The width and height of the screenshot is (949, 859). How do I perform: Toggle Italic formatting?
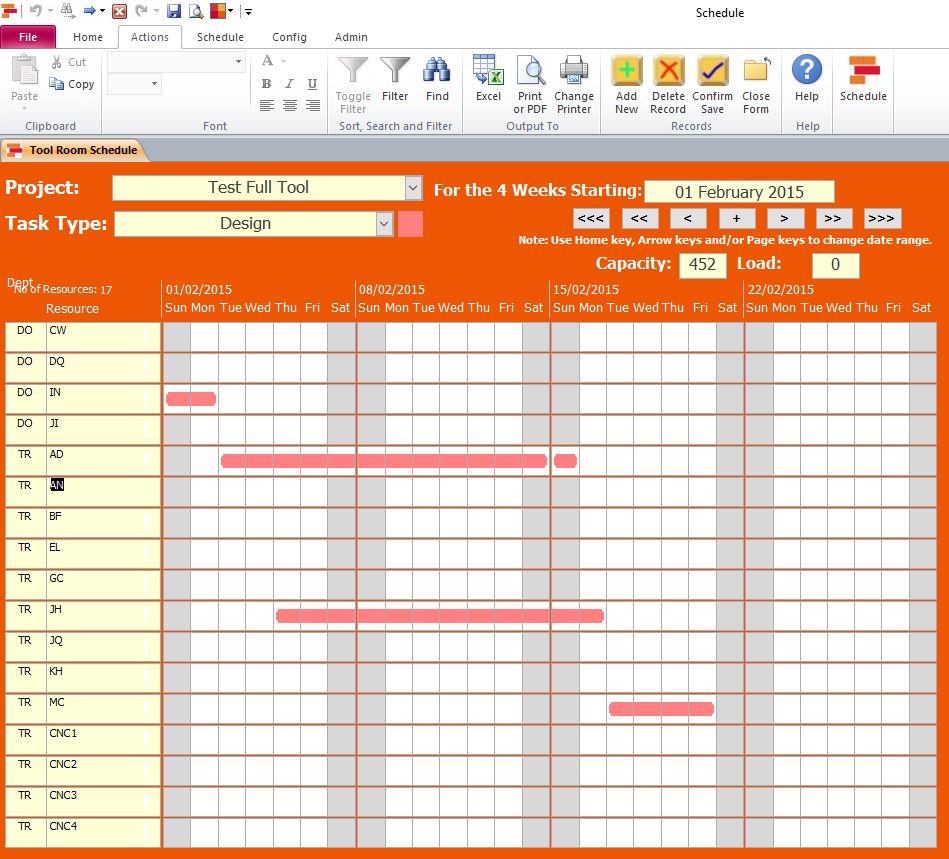[x=289, y=84]
